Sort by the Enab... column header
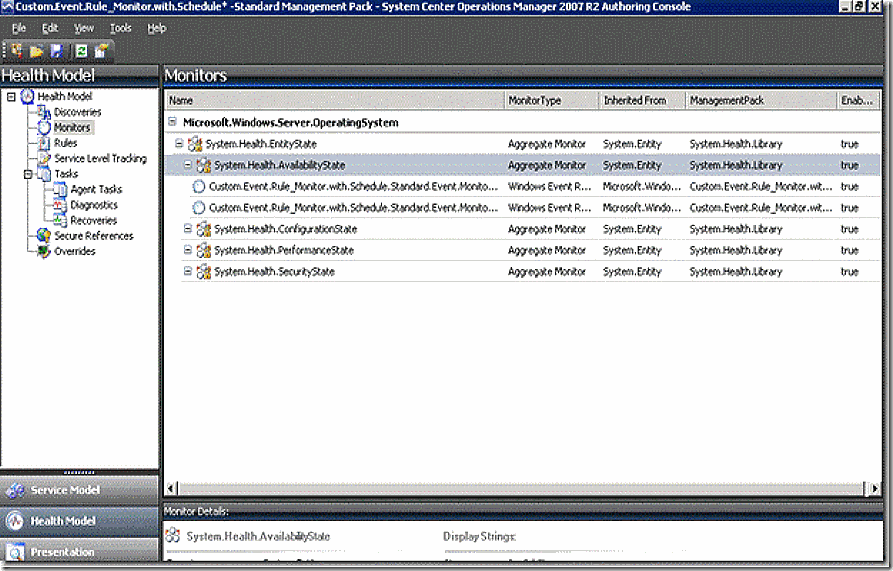 tap(858, 101)
